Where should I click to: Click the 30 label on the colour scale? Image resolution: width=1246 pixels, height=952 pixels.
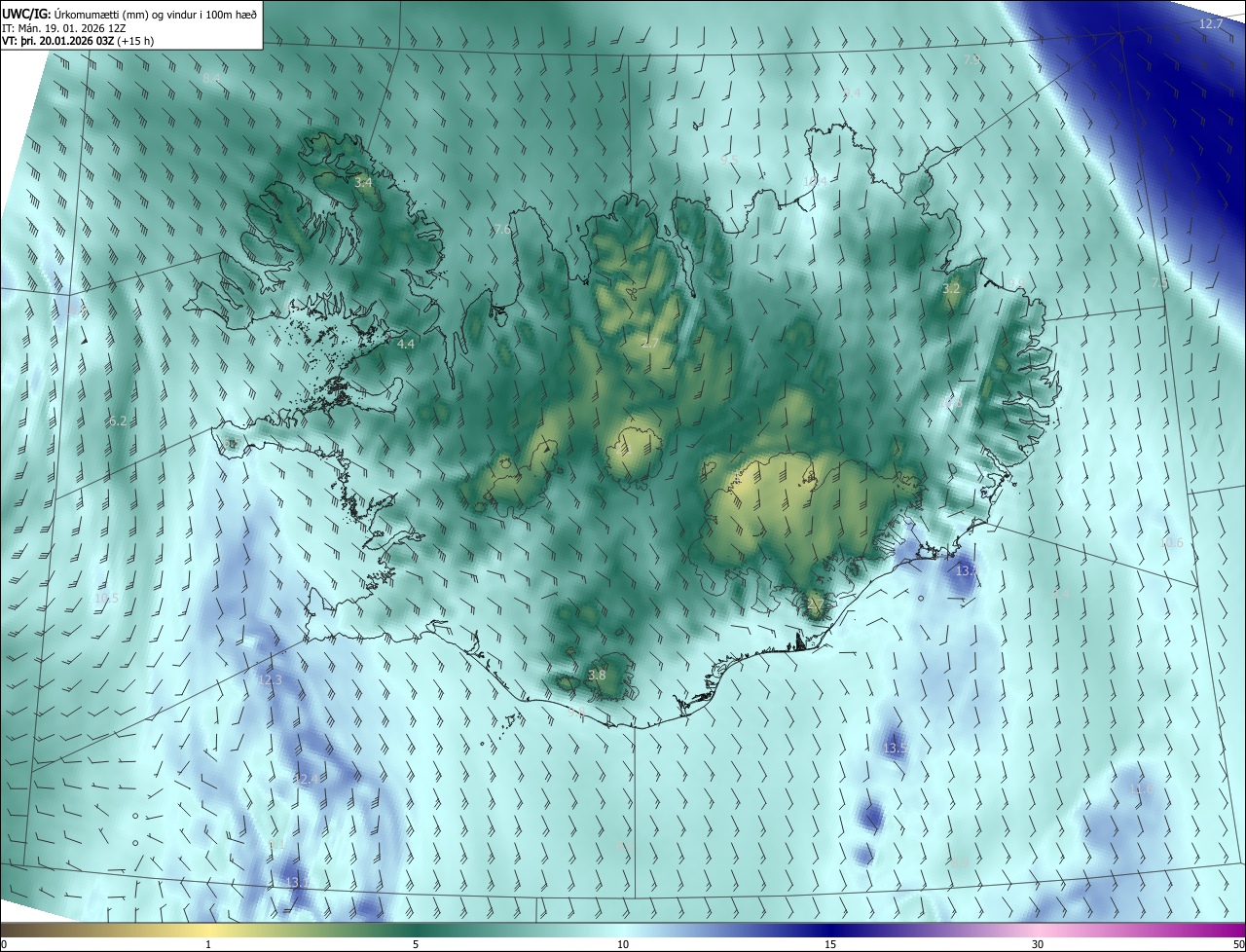(x=1038, y=944)
